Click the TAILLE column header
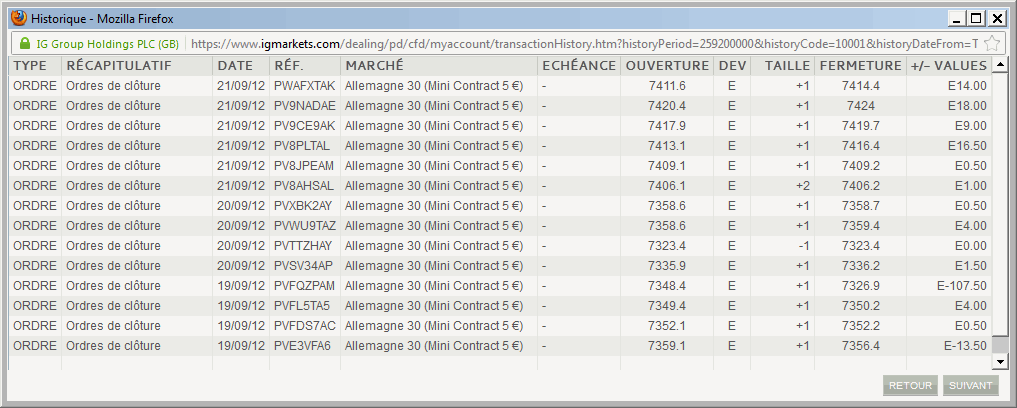This screenshot has height=408, width=1017. tap(787, 66)
